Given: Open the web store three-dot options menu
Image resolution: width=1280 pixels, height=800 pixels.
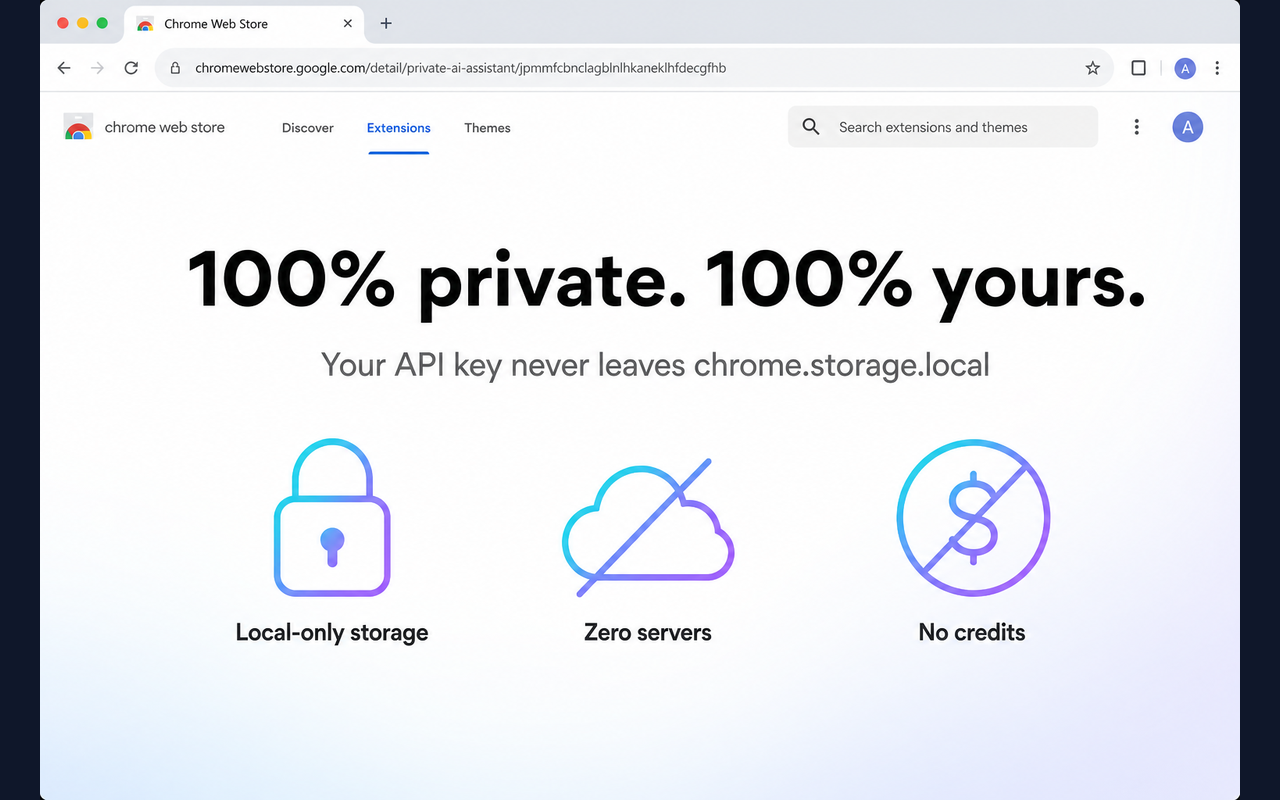Looking at the screenshot, I should [1136, 127].
